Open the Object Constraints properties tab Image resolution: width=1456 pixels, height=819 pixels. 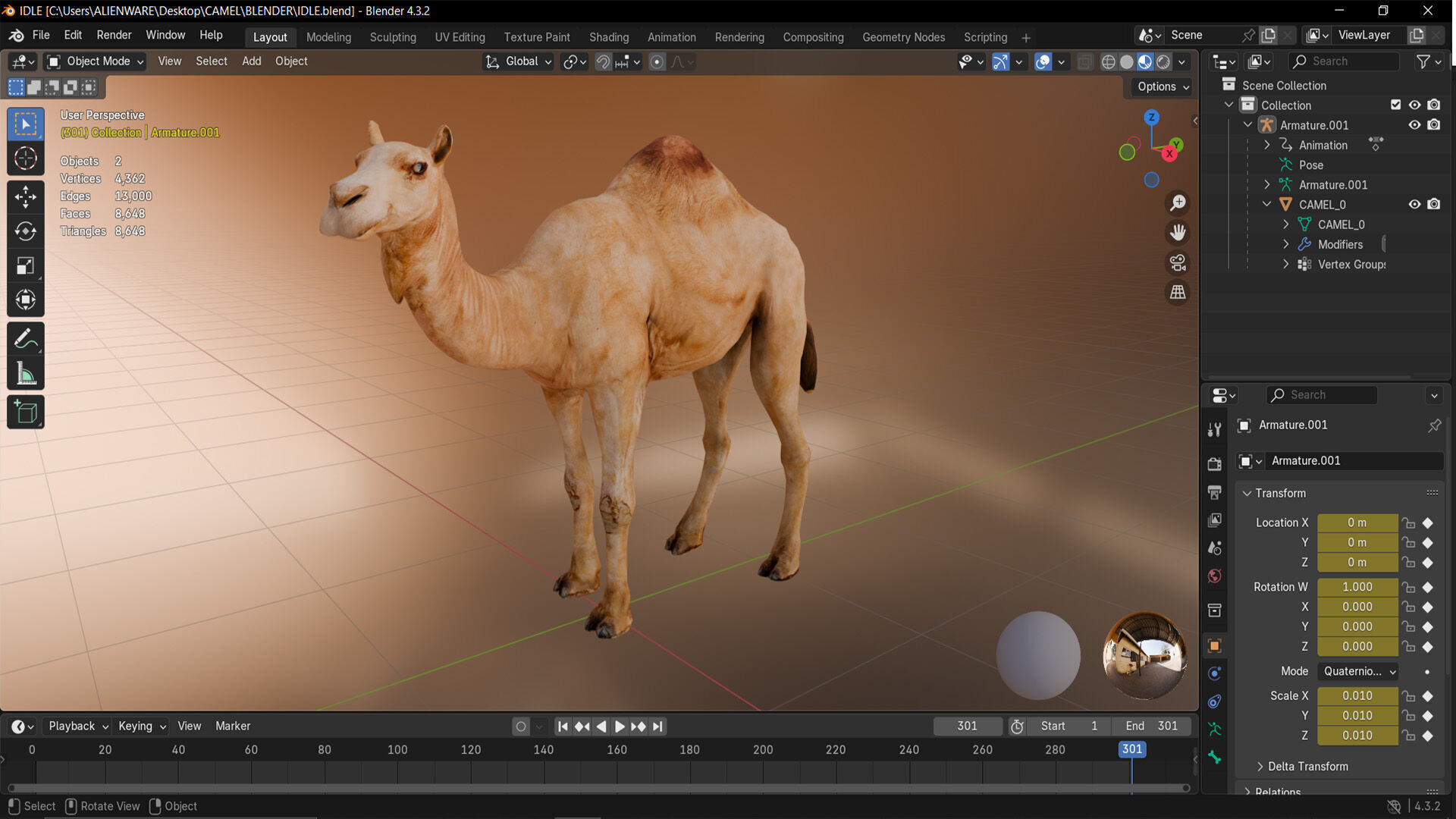tap(1215, 701)
